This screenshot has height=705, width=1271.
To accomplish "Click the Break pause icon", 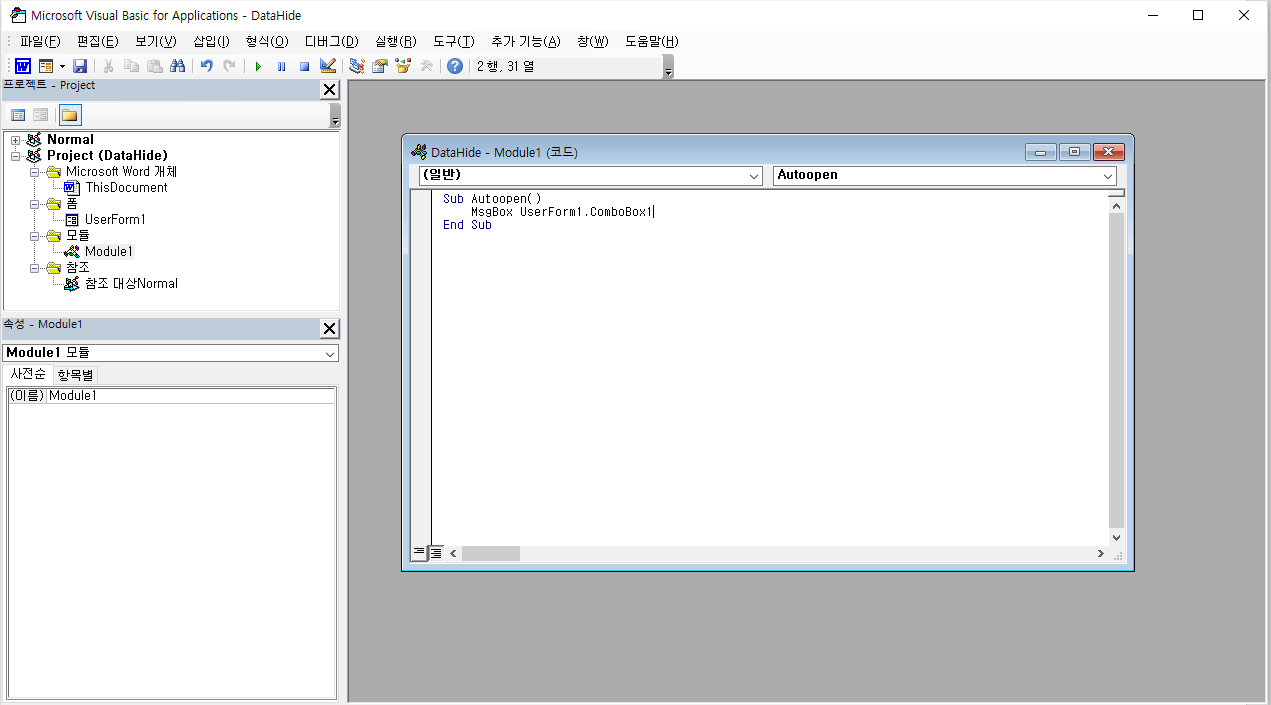I will [x=281, y=66].
